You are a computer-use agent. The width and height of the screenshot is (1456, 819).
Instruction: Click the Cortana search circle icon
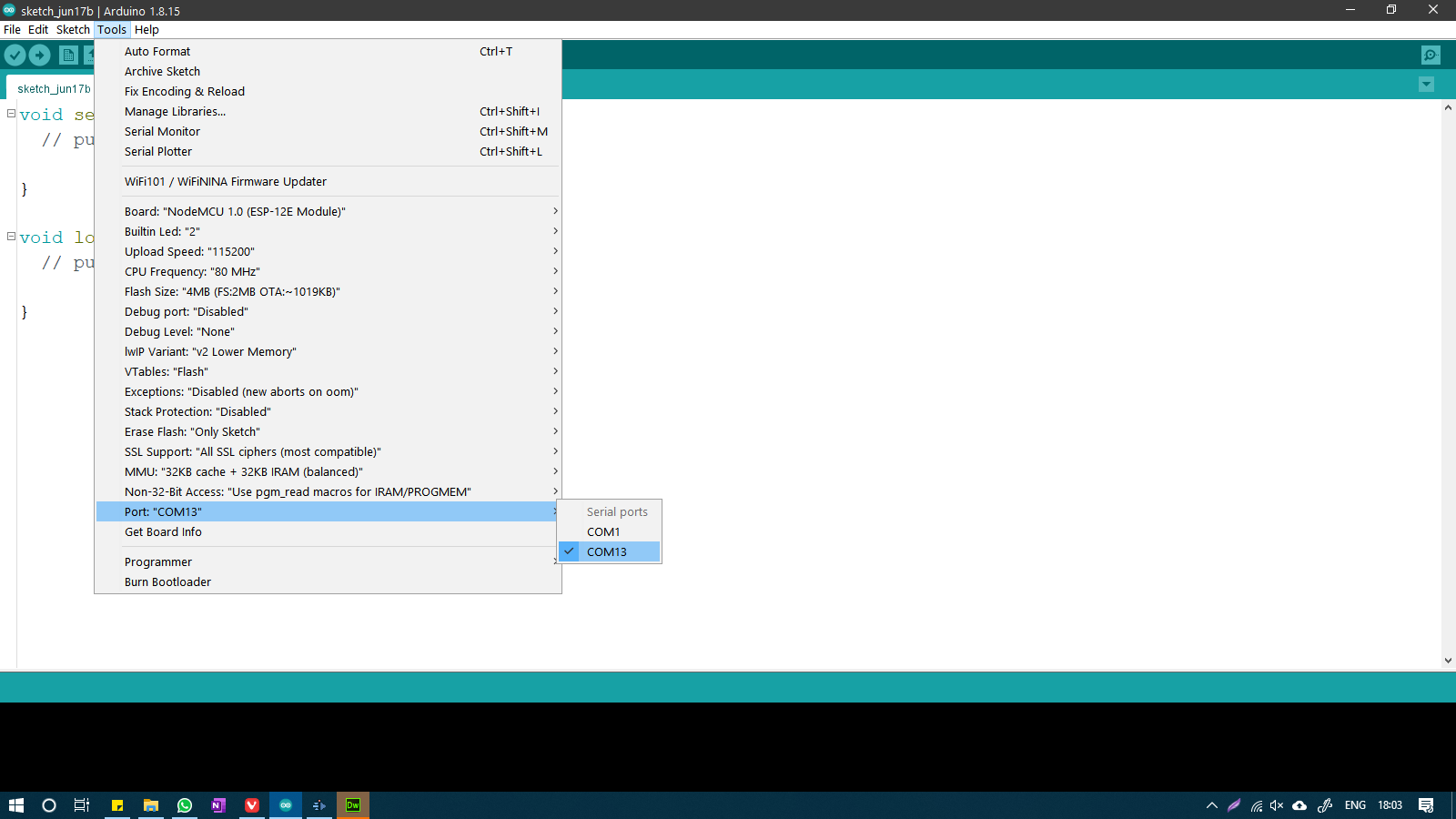coord(49,805)
